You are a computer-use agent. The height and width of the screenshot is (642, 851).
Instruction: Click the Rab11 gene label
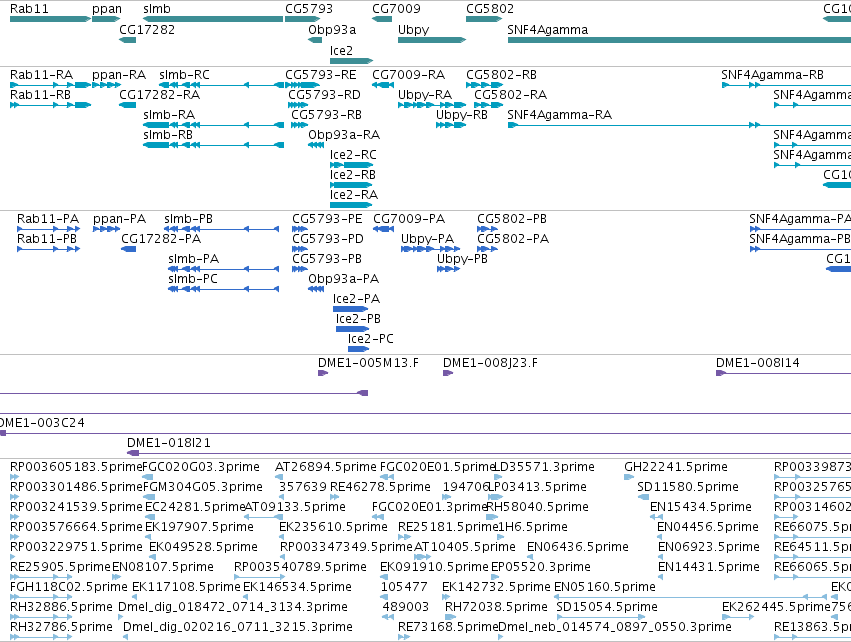(x=29, y=9)
